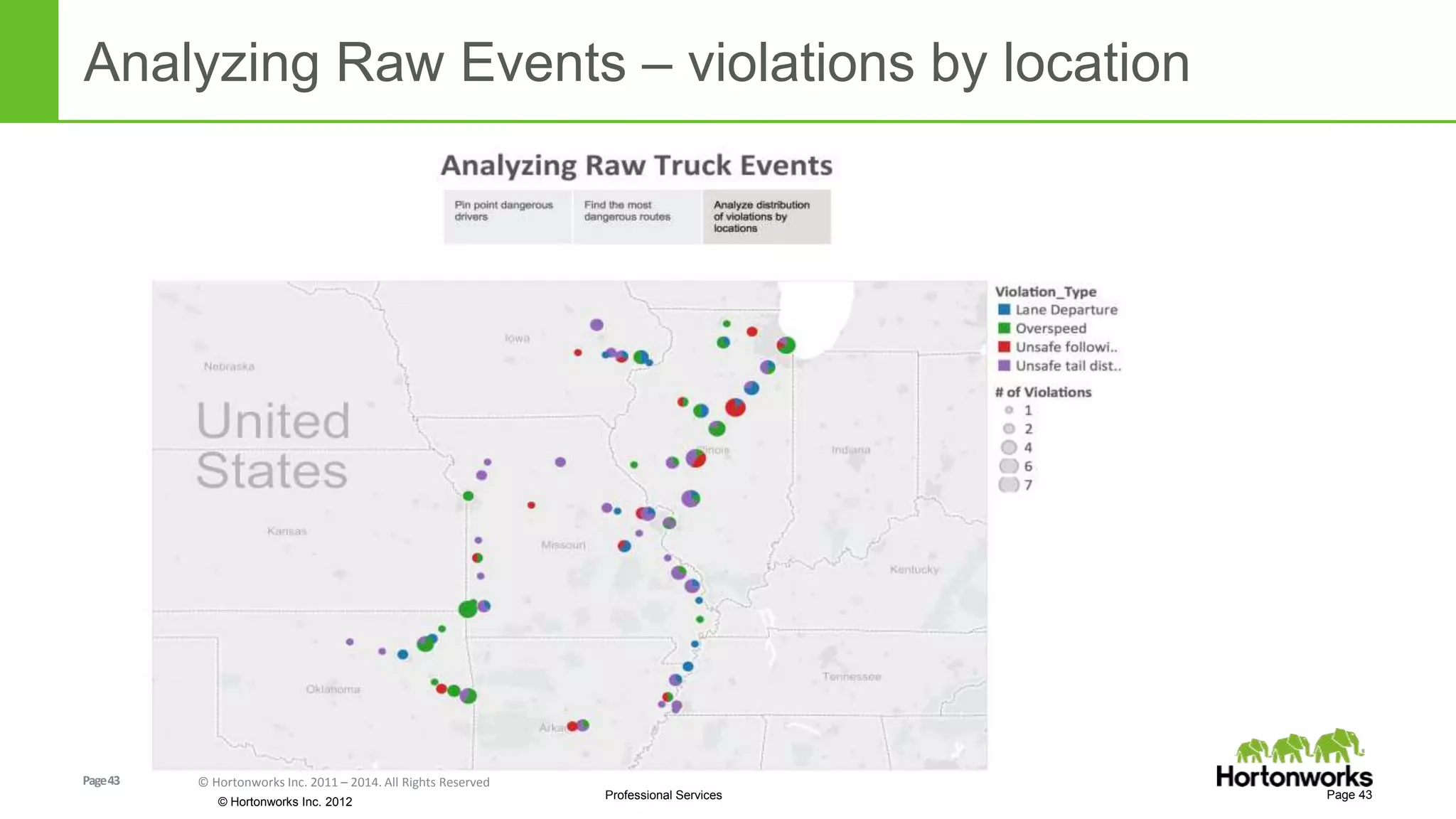Click the red Unsafe following legend swatch

click(1004, 346)
